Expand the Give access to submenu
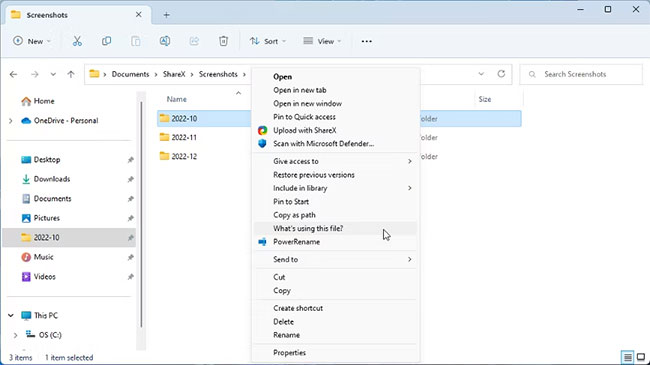Viewport: 650px width, 365px height. coord(410,161)
